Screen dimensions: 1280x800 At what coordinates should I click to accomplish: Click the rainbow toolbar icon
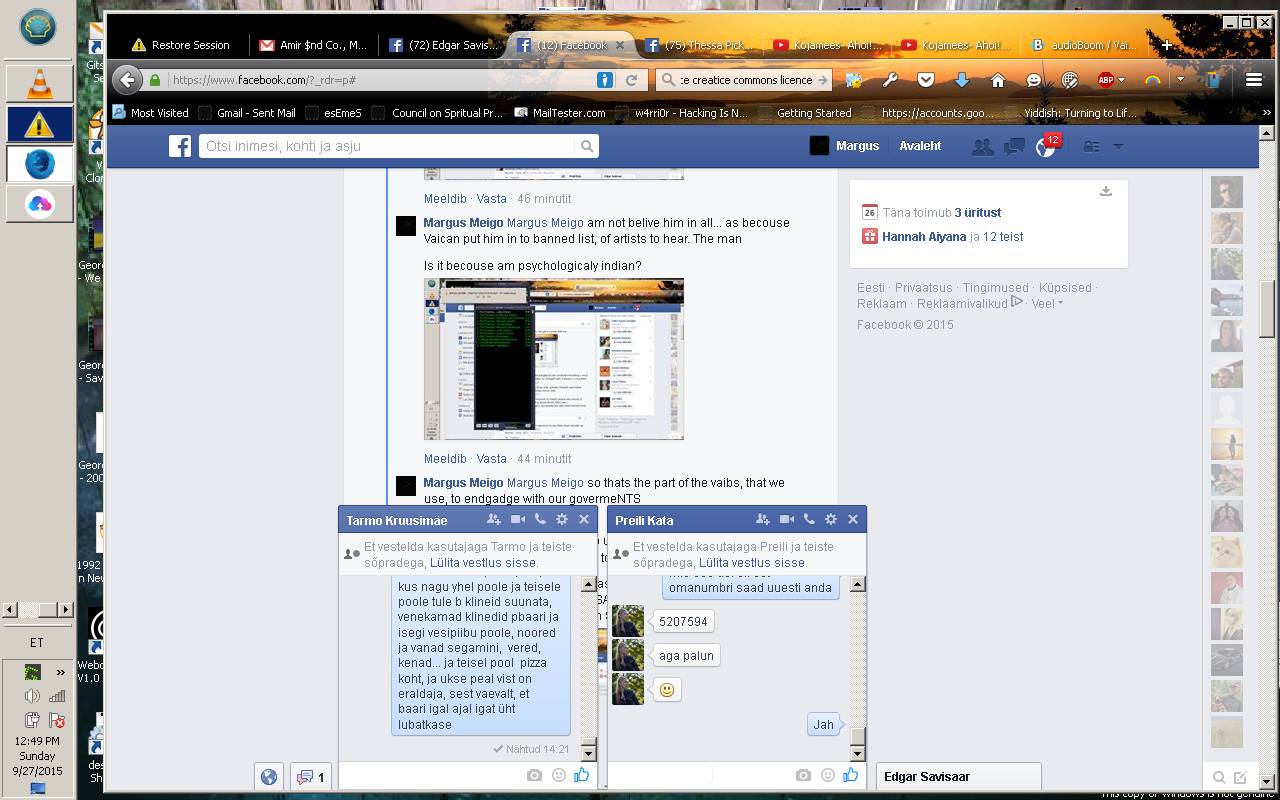pyautogui.click(x=1152, y=80)
